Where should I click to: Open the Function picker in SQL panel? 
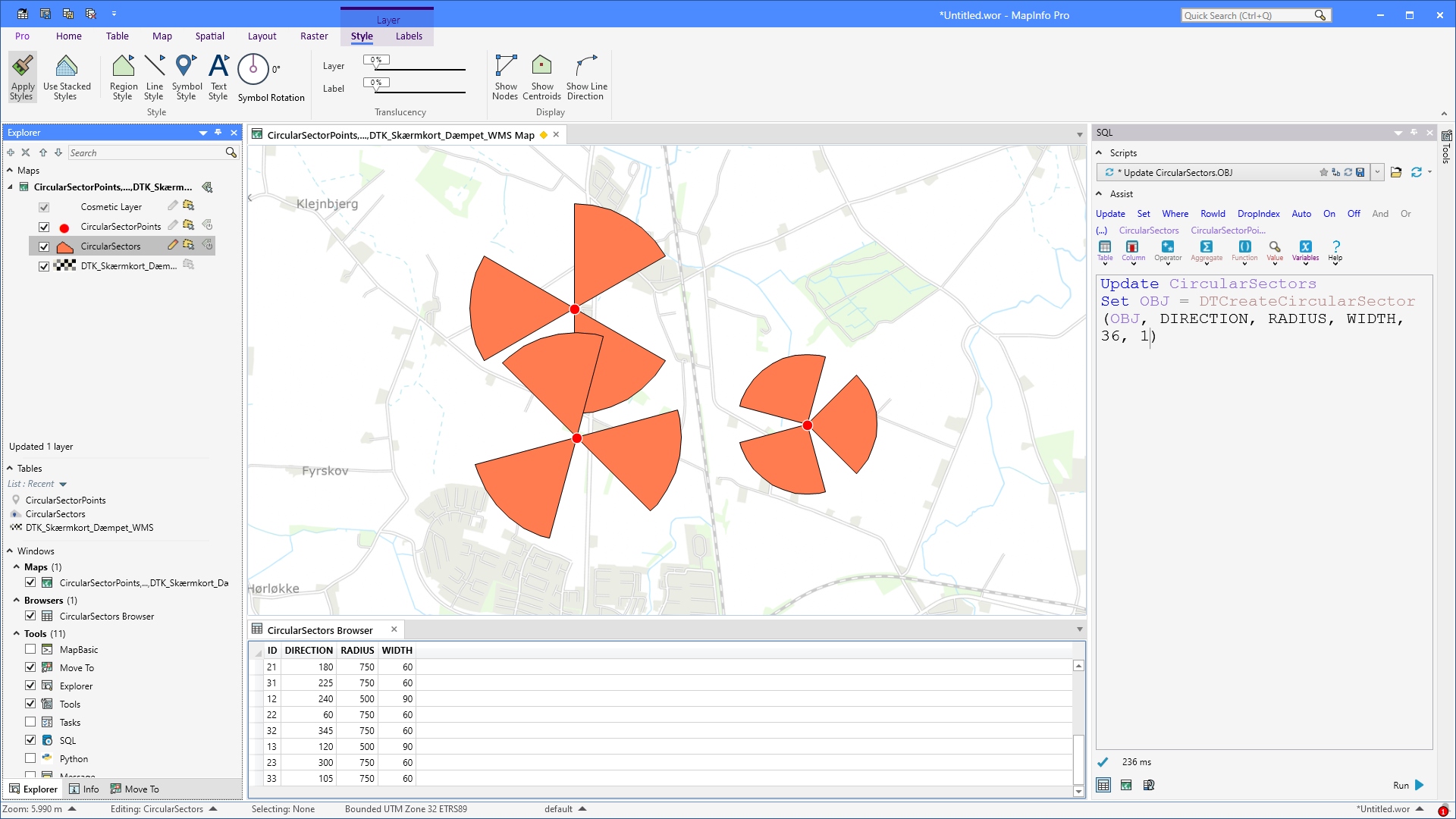point(1244,251)
